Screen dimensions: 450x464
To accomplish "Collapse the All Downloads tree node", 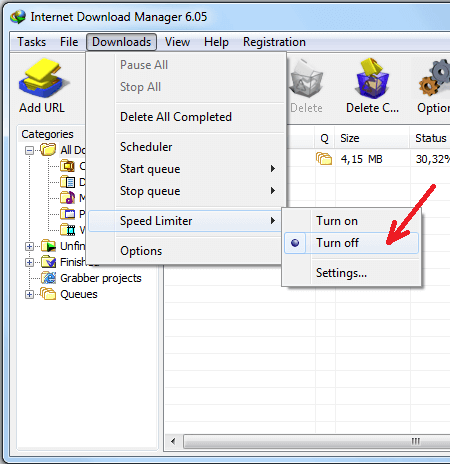I will 29,150.
